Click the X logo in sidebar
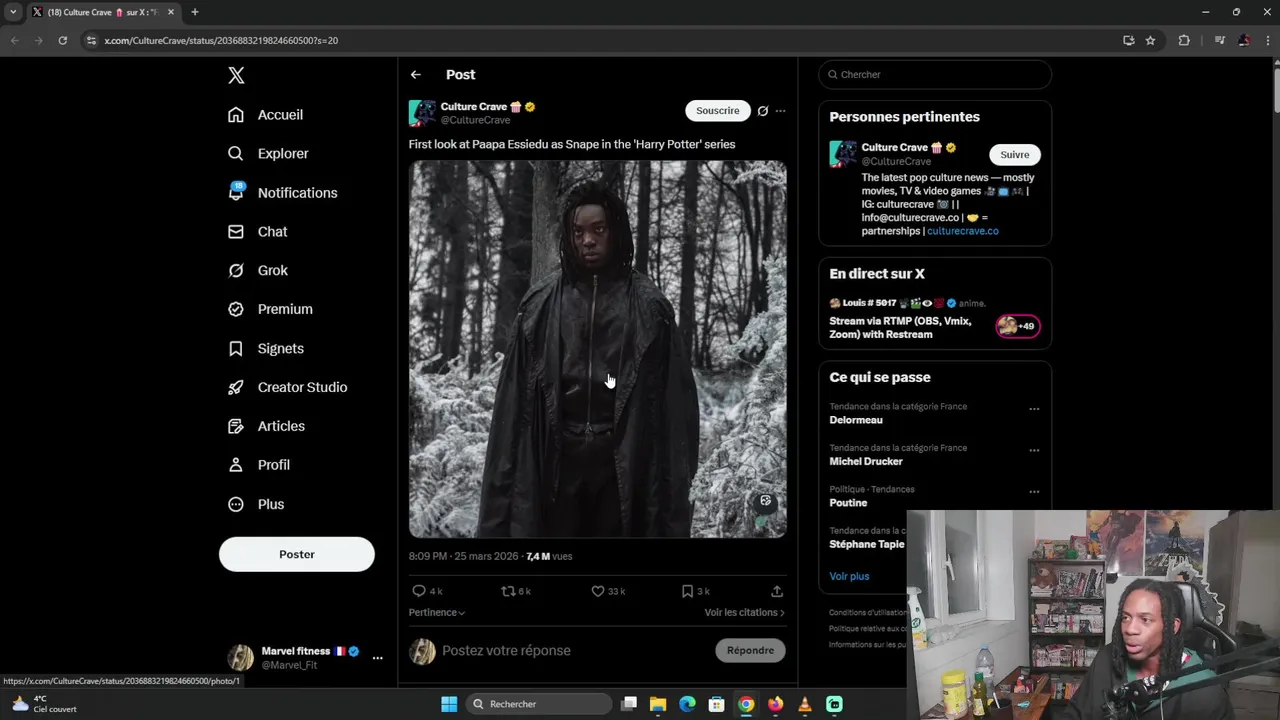The width and height of the screenshot is (1280, 720). (x=236, y=75)
